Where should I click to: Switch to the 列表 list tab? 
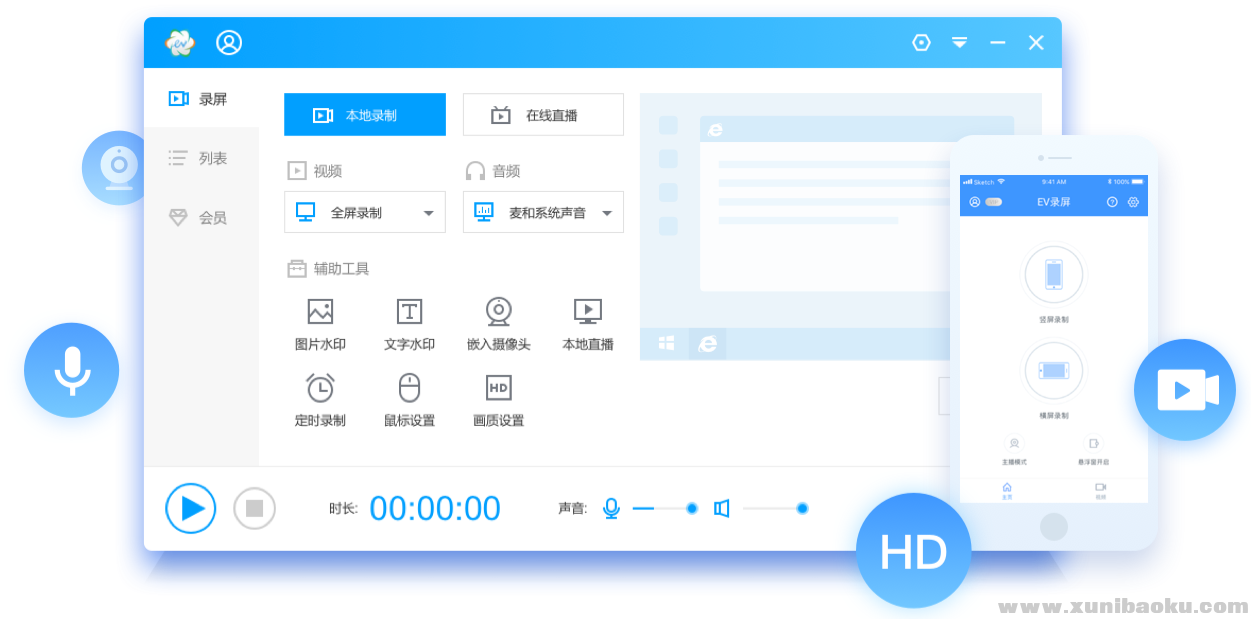(x=200, y=158)
